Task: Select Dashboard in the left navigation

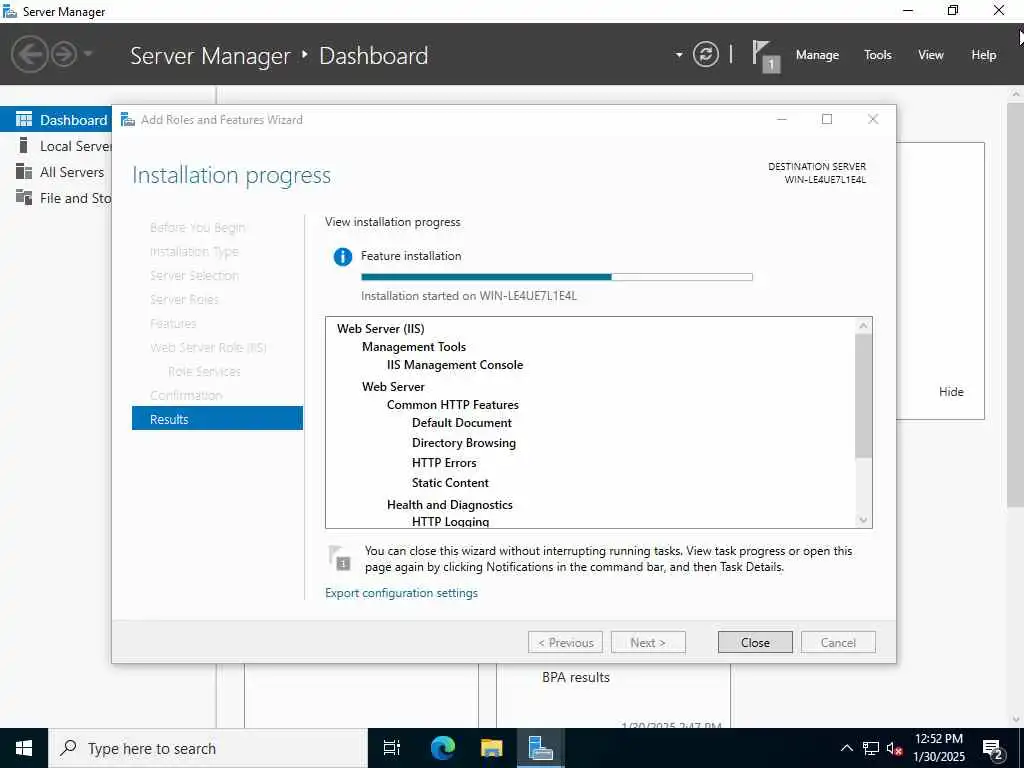Action: (x=56, y=120)
